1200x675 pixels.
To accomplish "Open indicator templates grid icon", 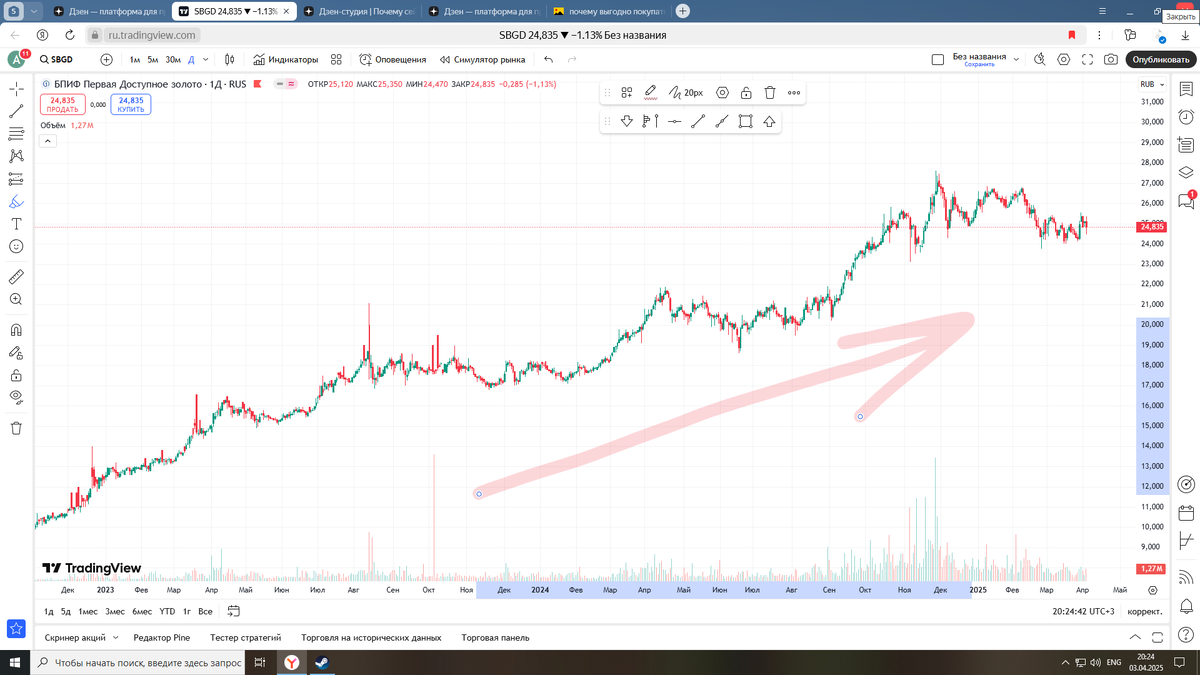I will coord(336,59).
